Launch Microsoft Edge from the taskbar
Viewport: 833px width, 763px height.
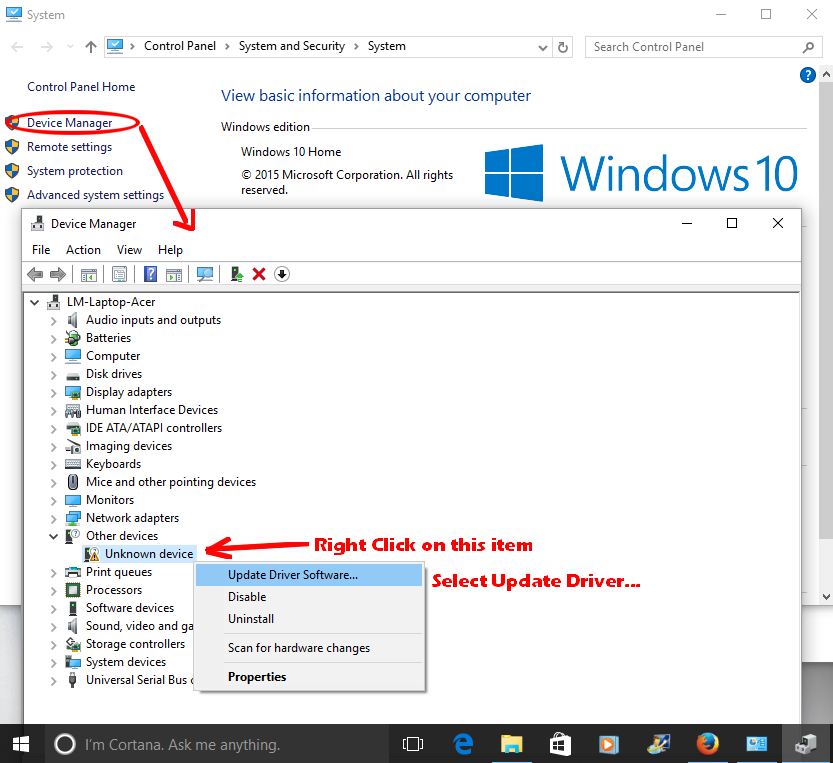coord(463,744)
